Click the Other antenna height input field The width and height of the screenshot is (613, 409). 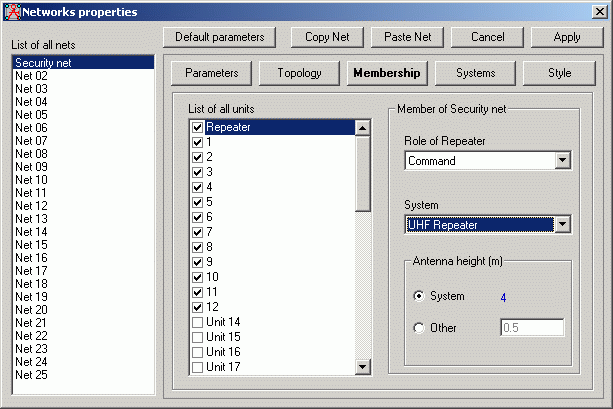pyautogui.click(x=531, y=327)
